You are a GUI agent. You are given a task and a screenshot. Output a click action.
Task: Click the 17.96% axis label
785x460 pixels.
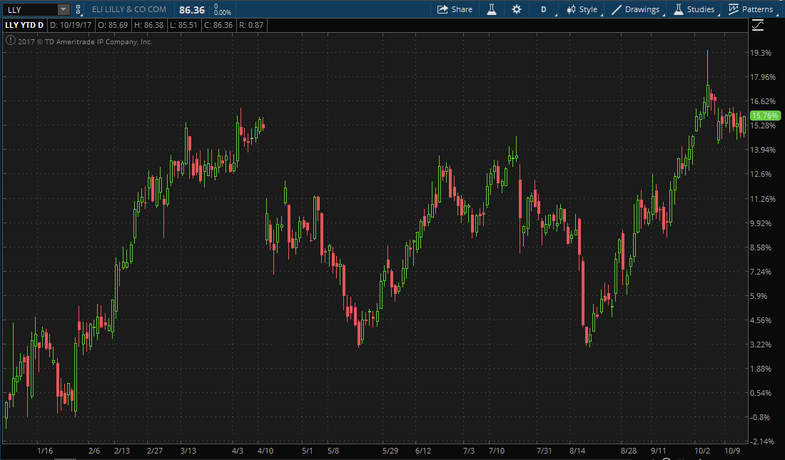763,77
